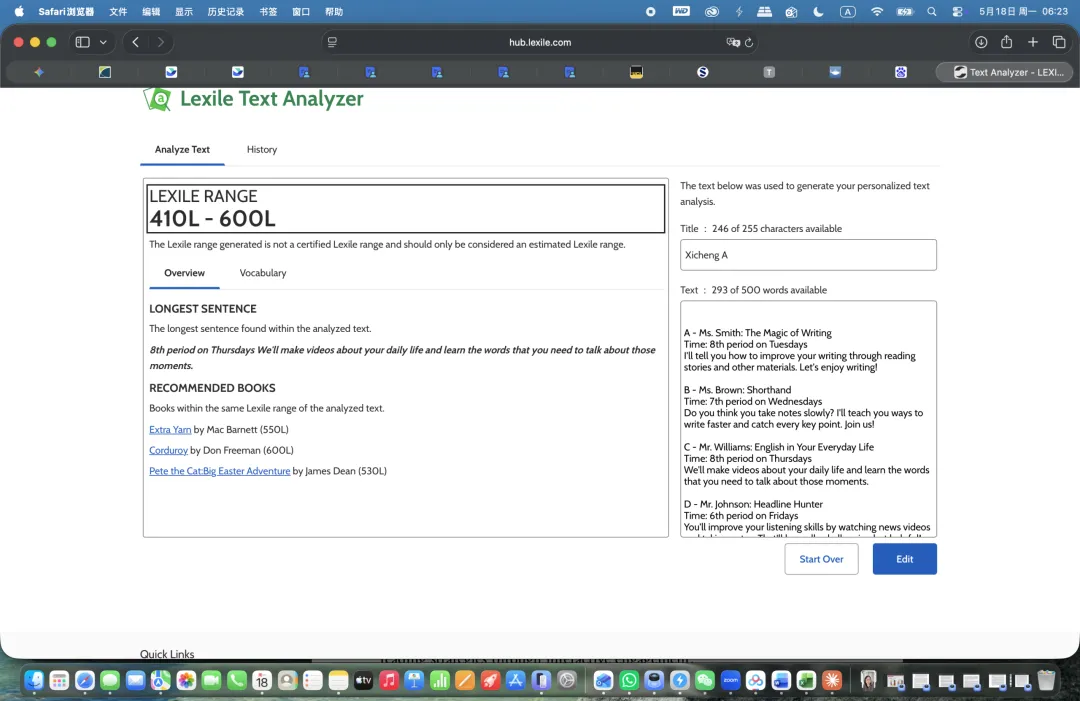This screenshot has height=701, width=1080.
Task: Click the Creative Cloud menu bar icon
Action: (x=712, y=11)
